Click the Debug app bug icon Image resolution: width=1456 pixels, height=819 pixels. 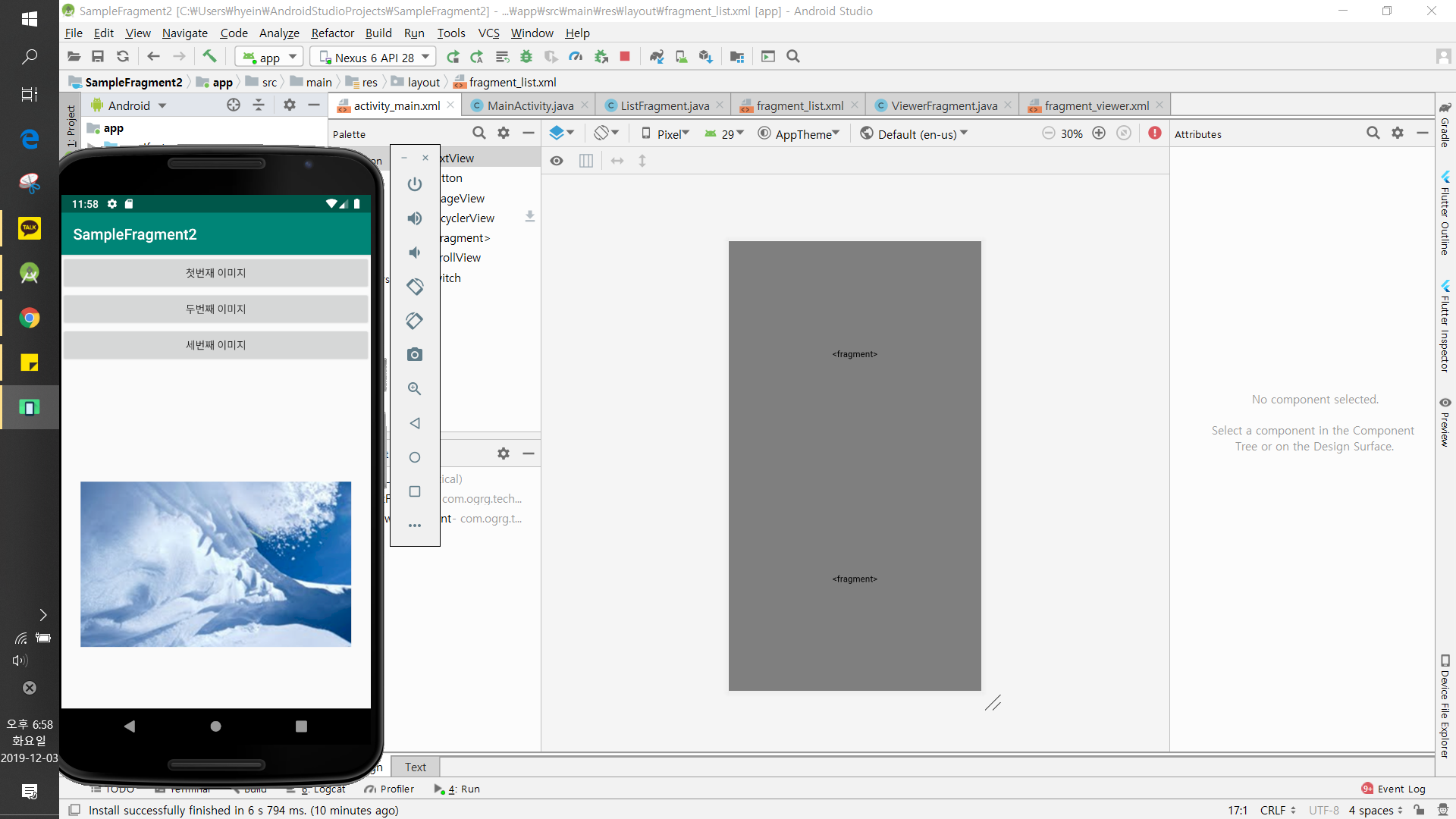(x=526, y=57)
